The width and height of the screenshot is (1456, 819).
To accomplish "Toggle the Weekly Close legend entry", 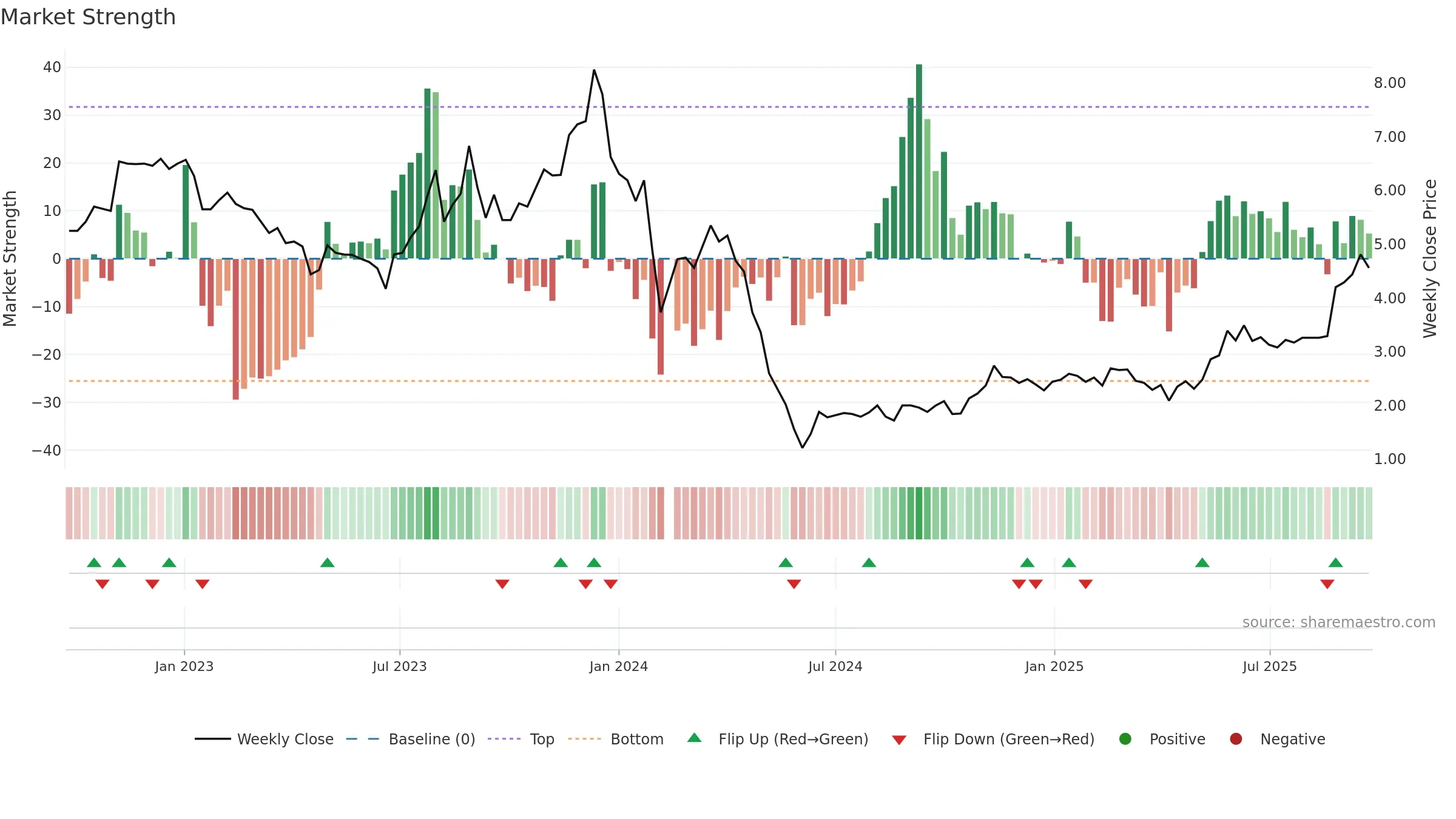I will (x=264, y=739).
